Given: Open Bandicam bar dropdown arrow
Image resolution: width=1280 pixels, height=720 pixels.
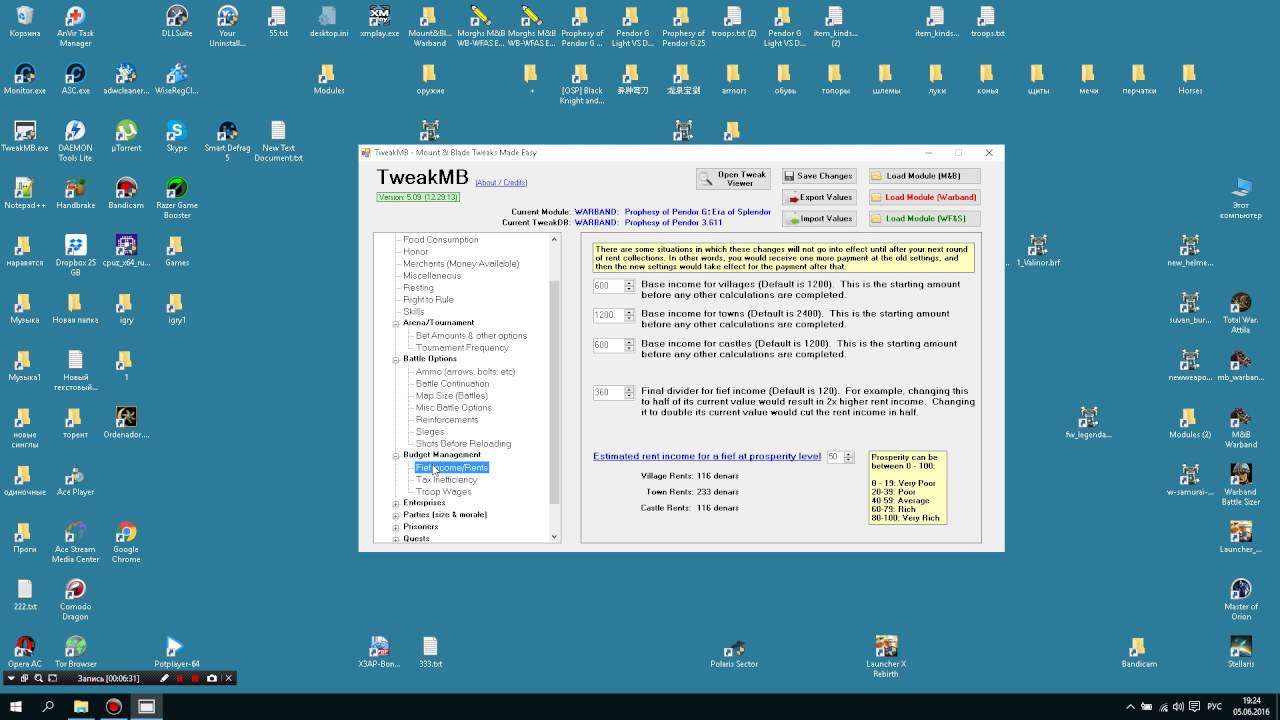Looking at the screenshot, I should (x=12, y=678).
